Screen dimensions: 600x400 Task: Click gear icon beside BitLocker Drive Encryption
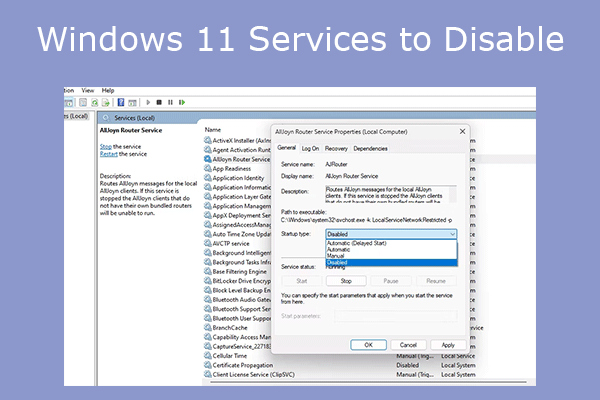coord(208,281)
